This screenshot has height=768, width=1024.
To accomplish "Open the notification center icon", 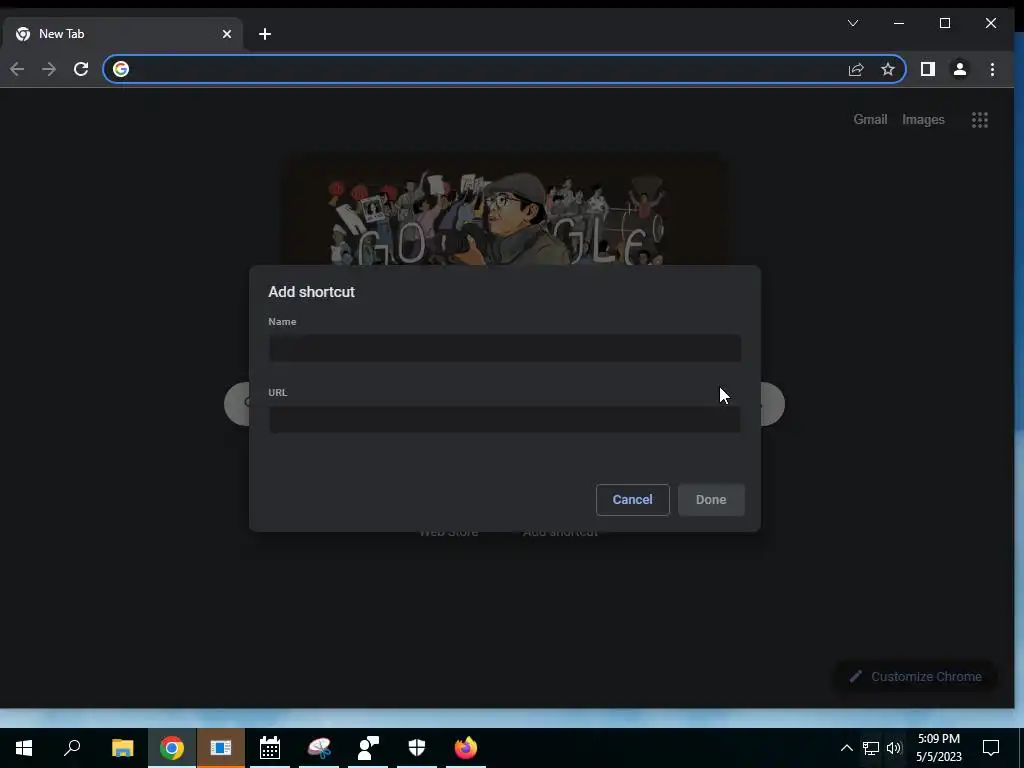I will (991, 748).
